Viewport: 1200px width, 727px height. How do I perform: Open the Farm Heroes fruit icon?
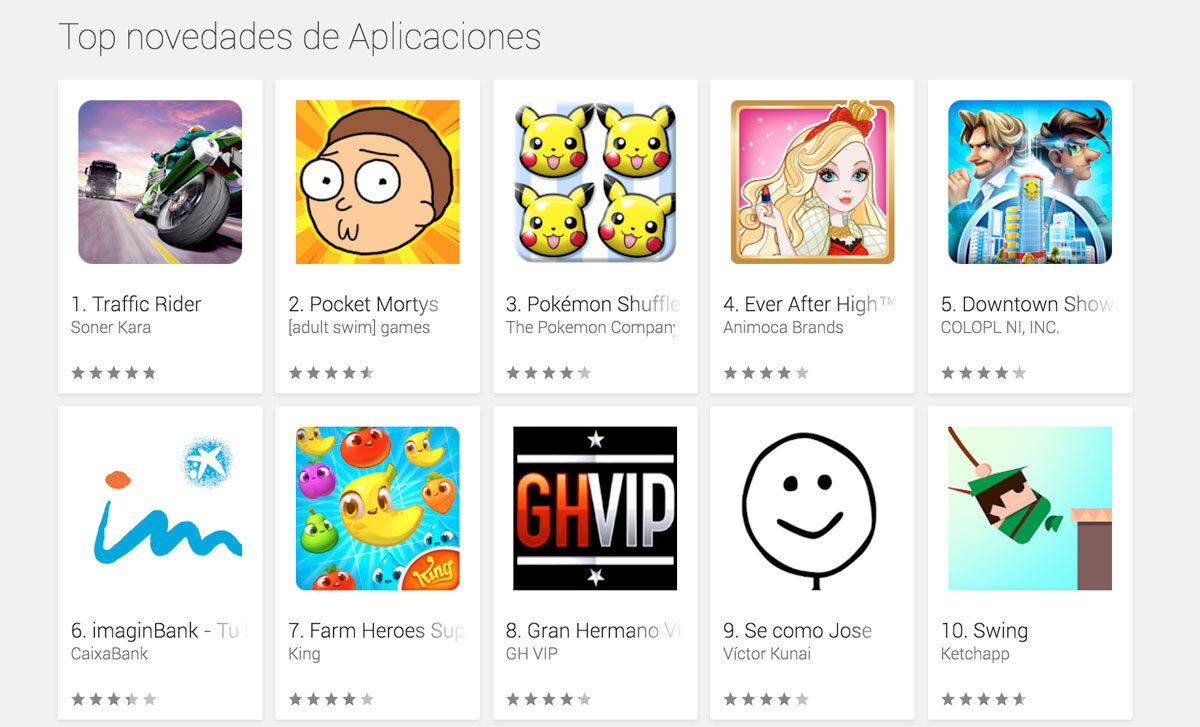tap(377, 508)
